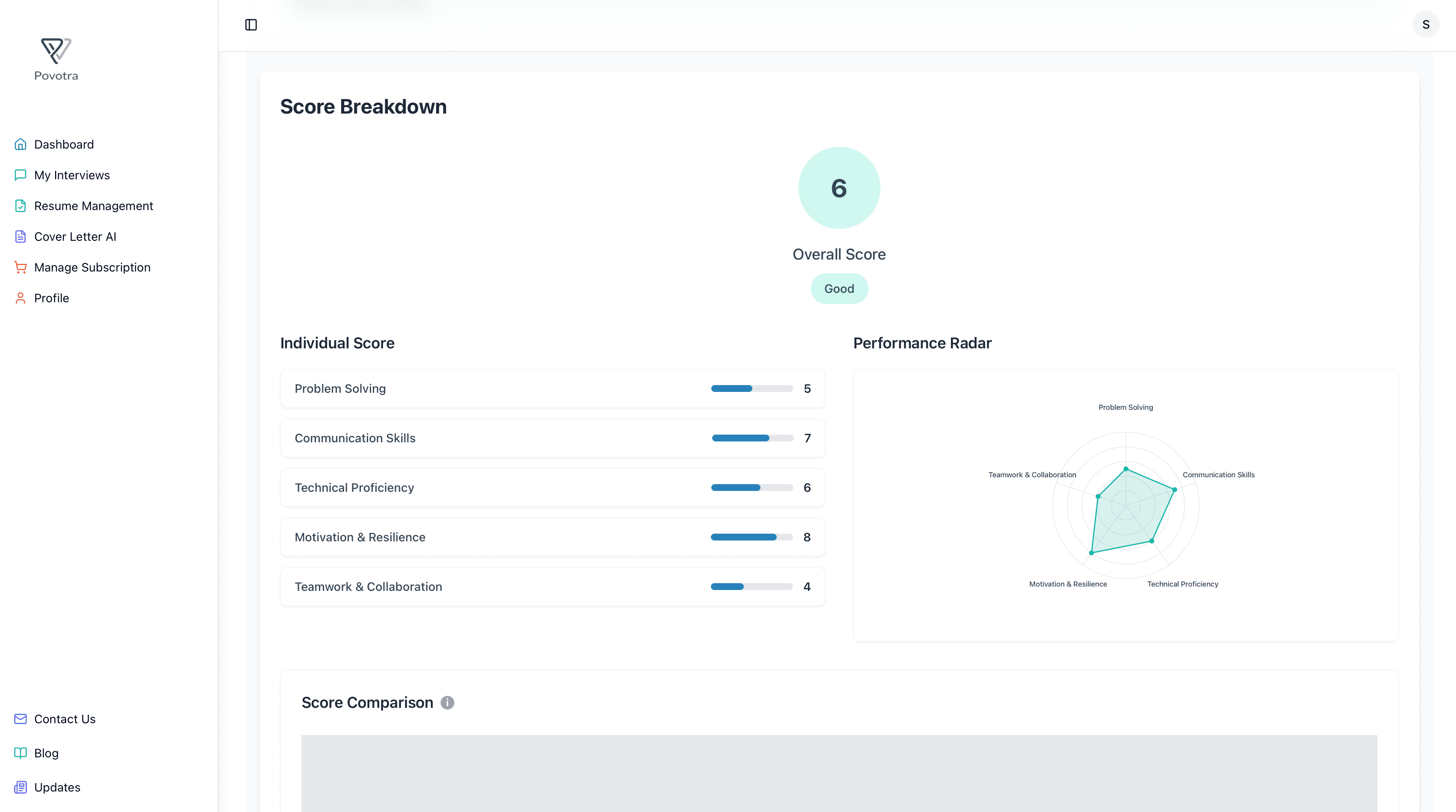Click the Individual Score heading
This screenshot has width=1456, height=812.
pyautogui.click(x=337, y=343)
